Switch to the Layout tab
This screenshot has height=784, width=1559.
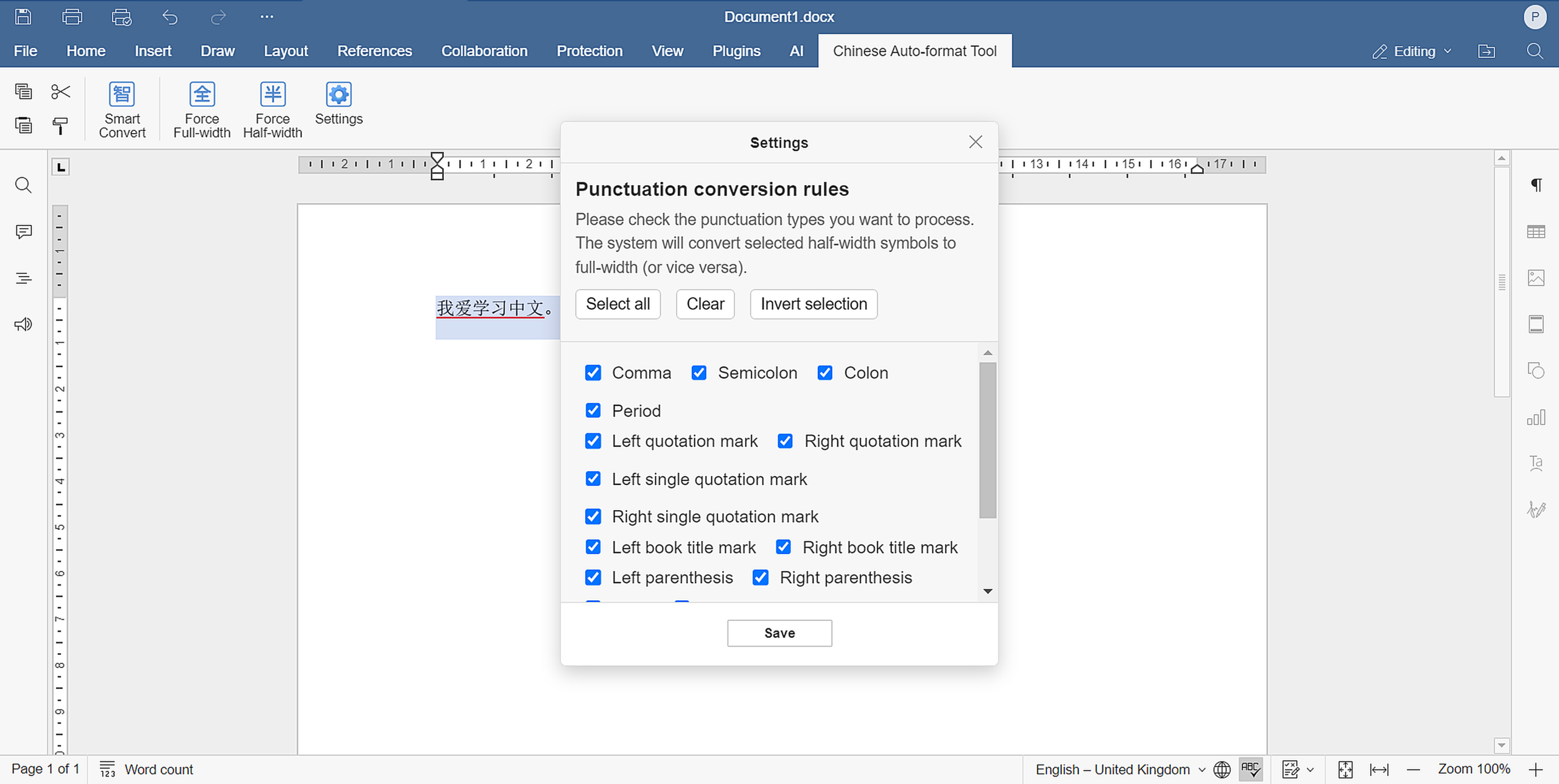286,51
